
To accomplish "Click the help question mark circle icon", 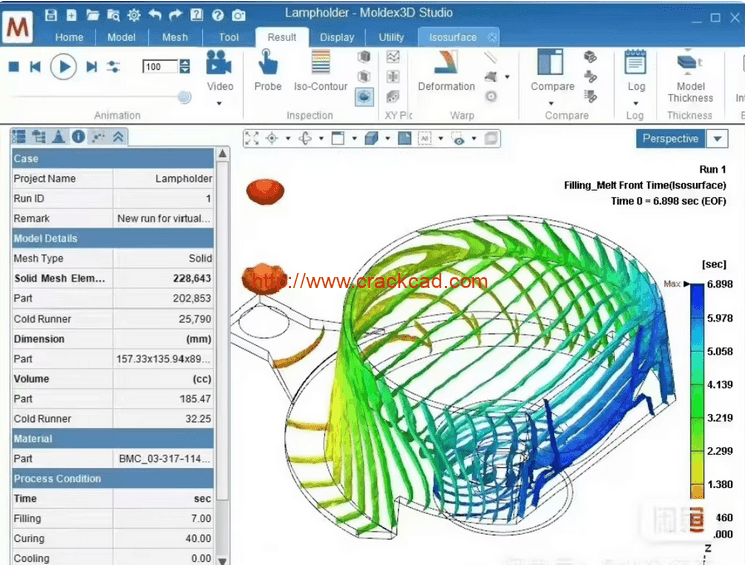I will [218, 15].
